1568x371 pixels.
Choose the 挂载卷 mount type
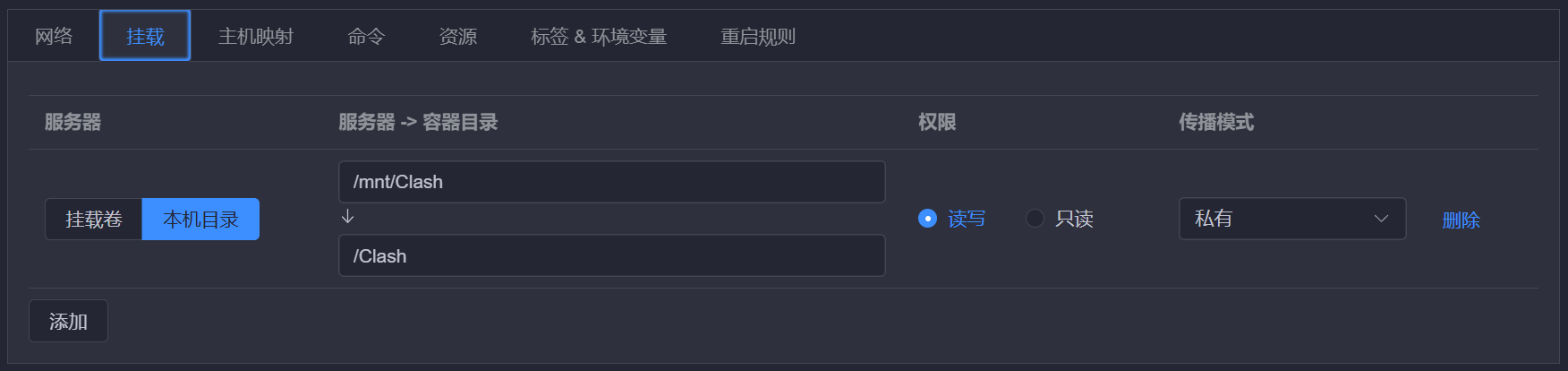[94, 219]
